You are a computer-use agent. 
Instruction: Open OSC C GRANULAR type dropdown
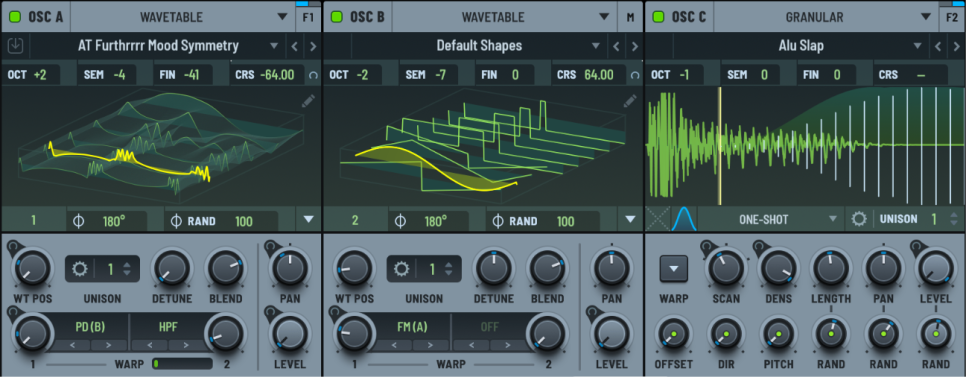(826, 17)
